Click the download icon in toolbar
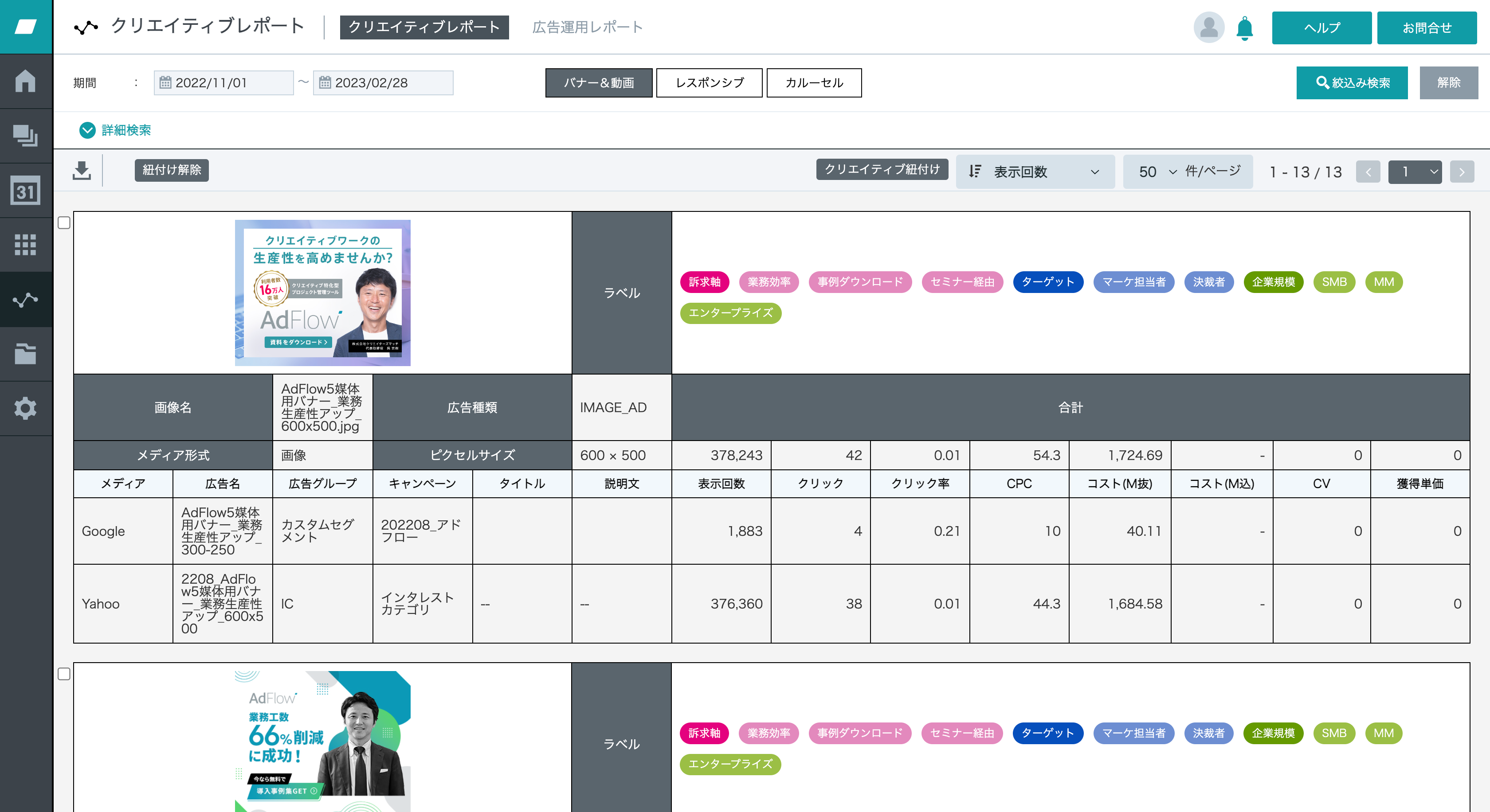Image resolution: width=1490 pixels, height=812 pixels. [82, 171]
